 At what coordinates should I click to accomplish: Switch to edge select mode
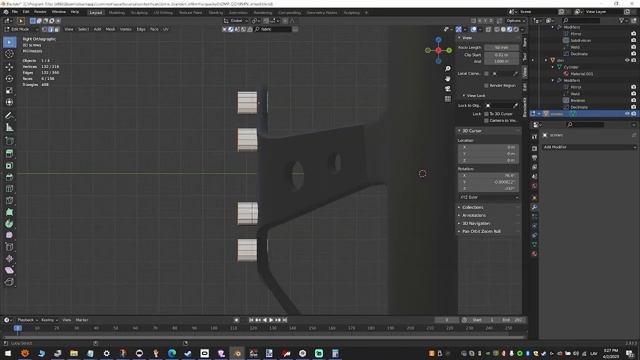click(51, 29)
